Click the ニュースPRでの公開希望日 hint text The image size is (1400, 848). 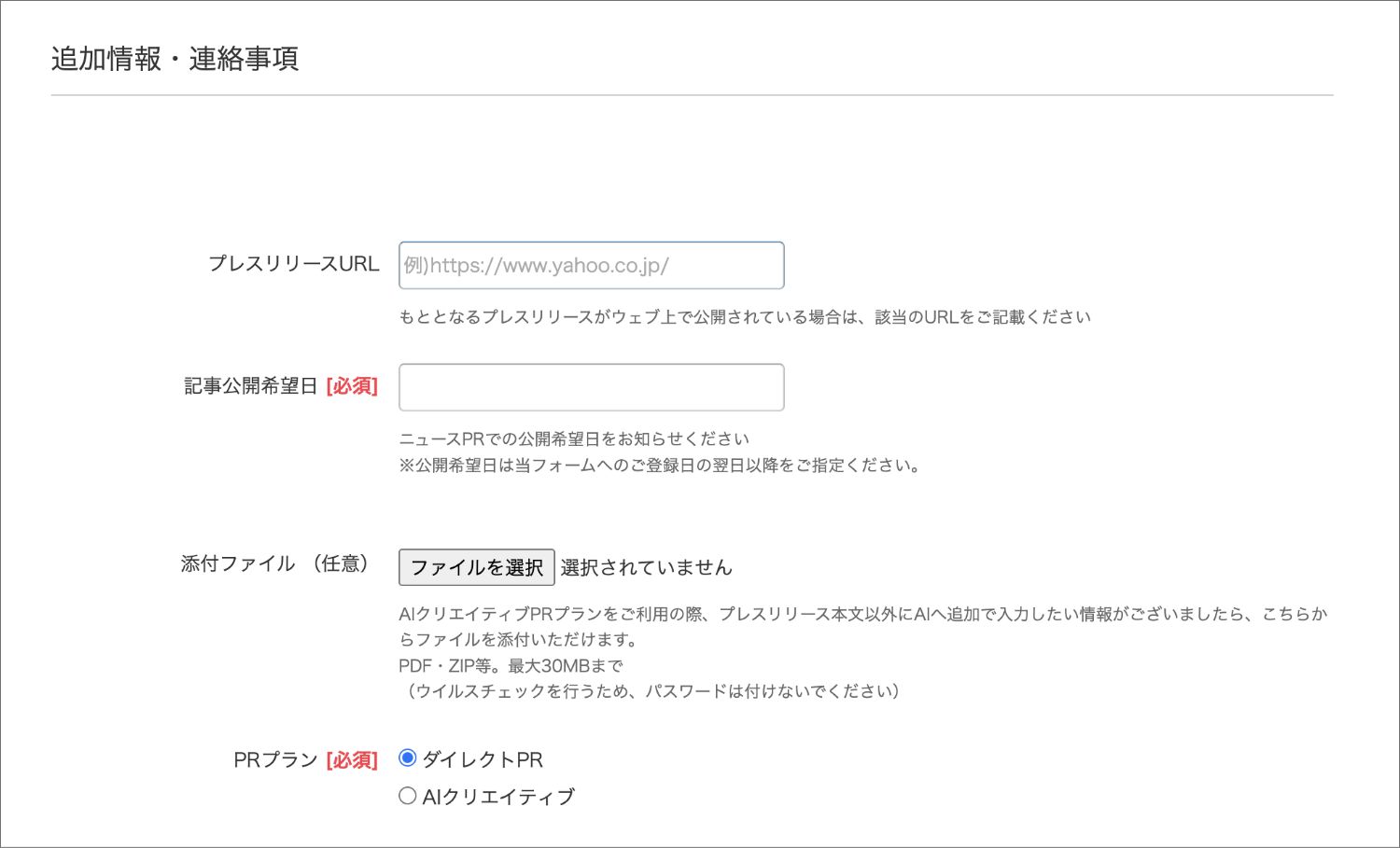point(574,438)
